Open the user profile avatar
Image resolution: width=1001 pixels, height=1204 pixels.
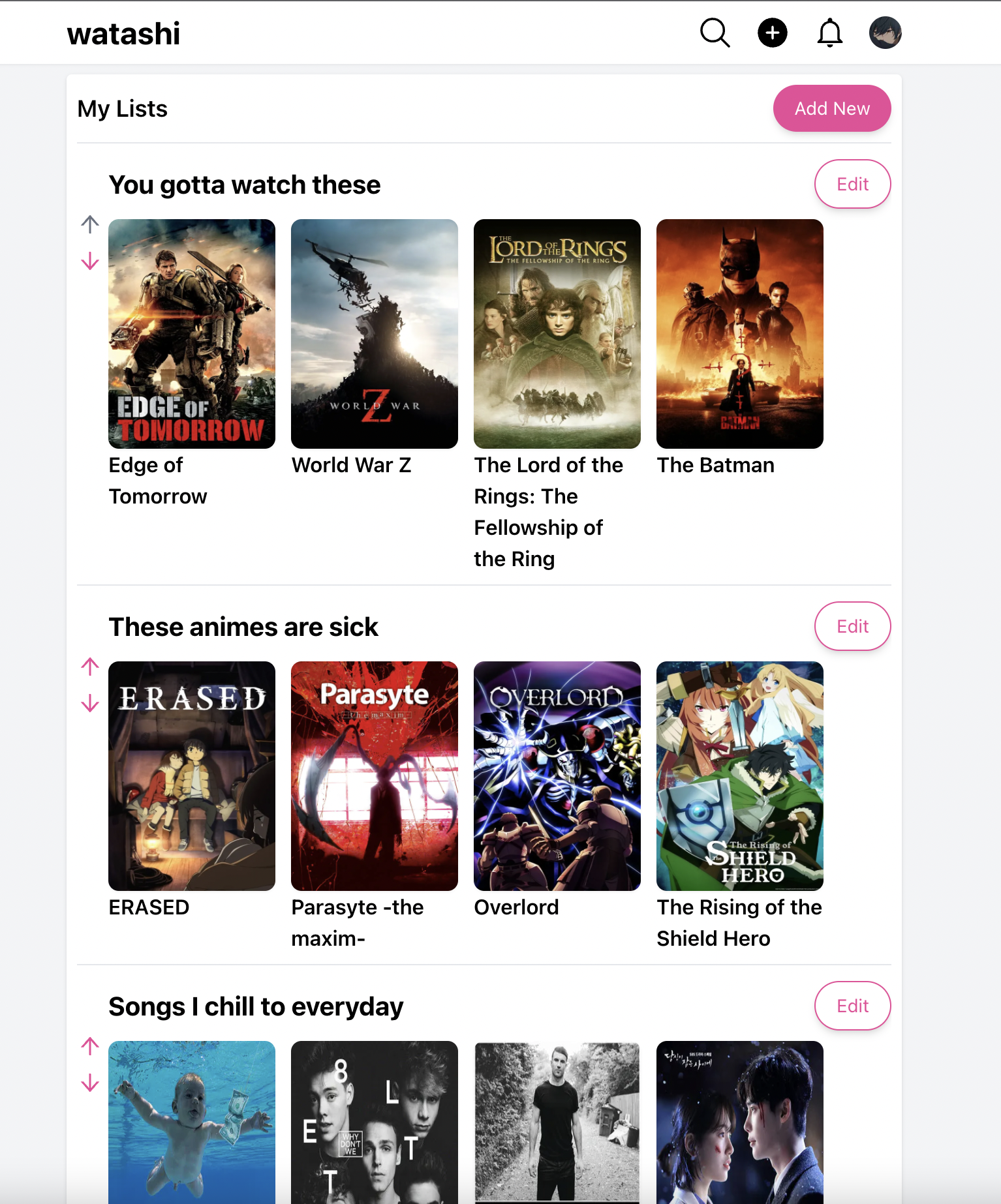point(885,33)
